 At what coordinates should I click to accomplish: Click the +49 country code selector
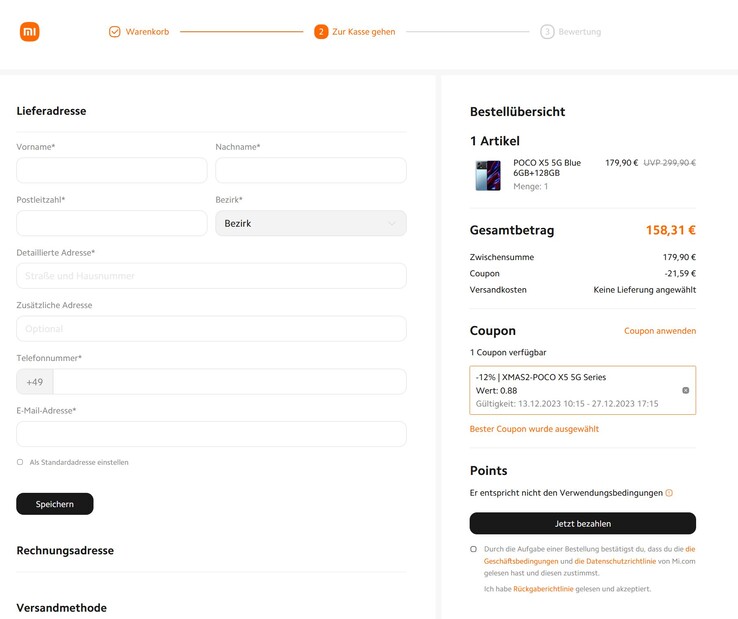pos(35,382)
